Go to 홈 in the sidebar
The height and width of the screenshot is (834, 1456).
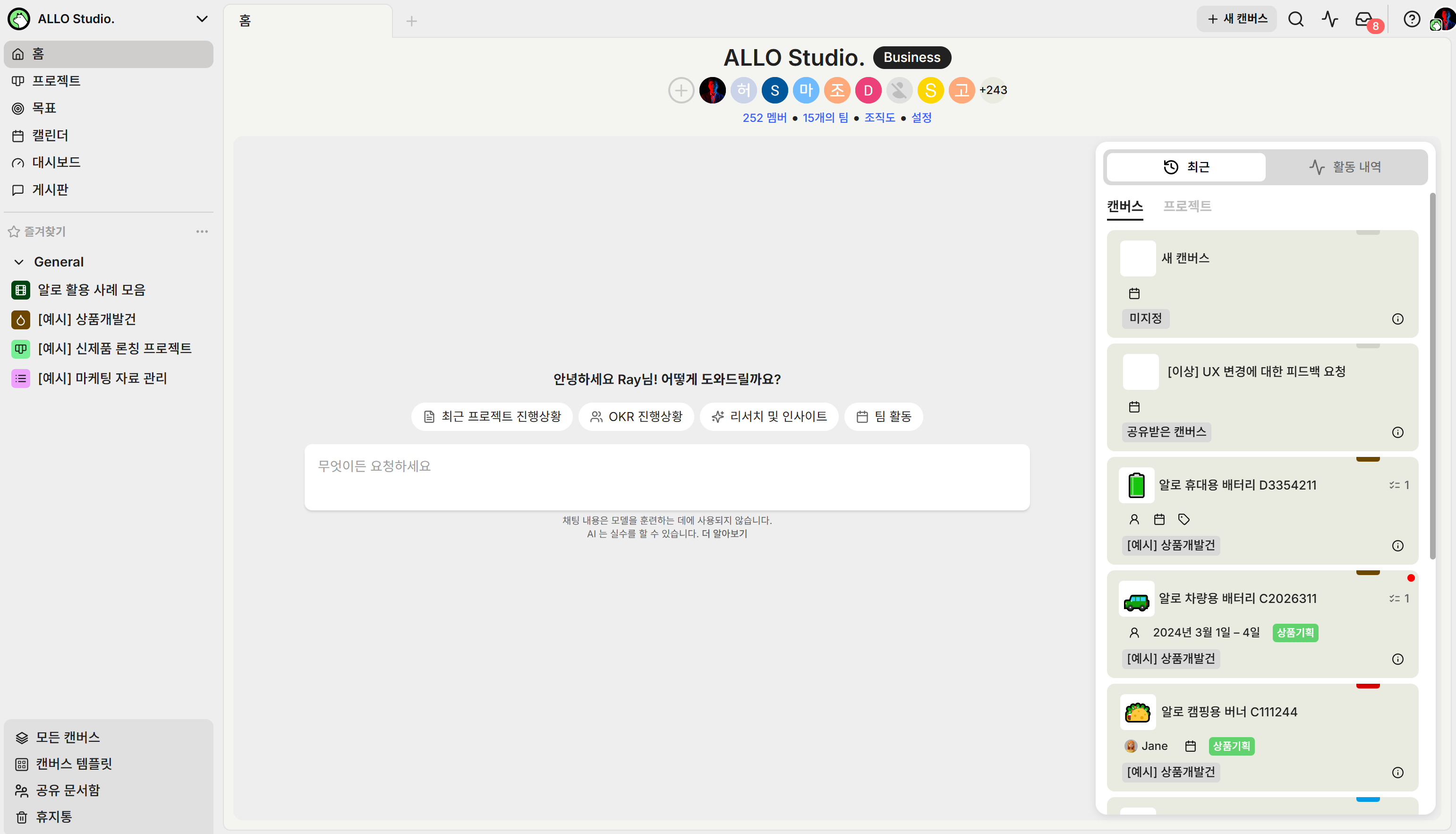pyautogui.click(x=108, y=54)
